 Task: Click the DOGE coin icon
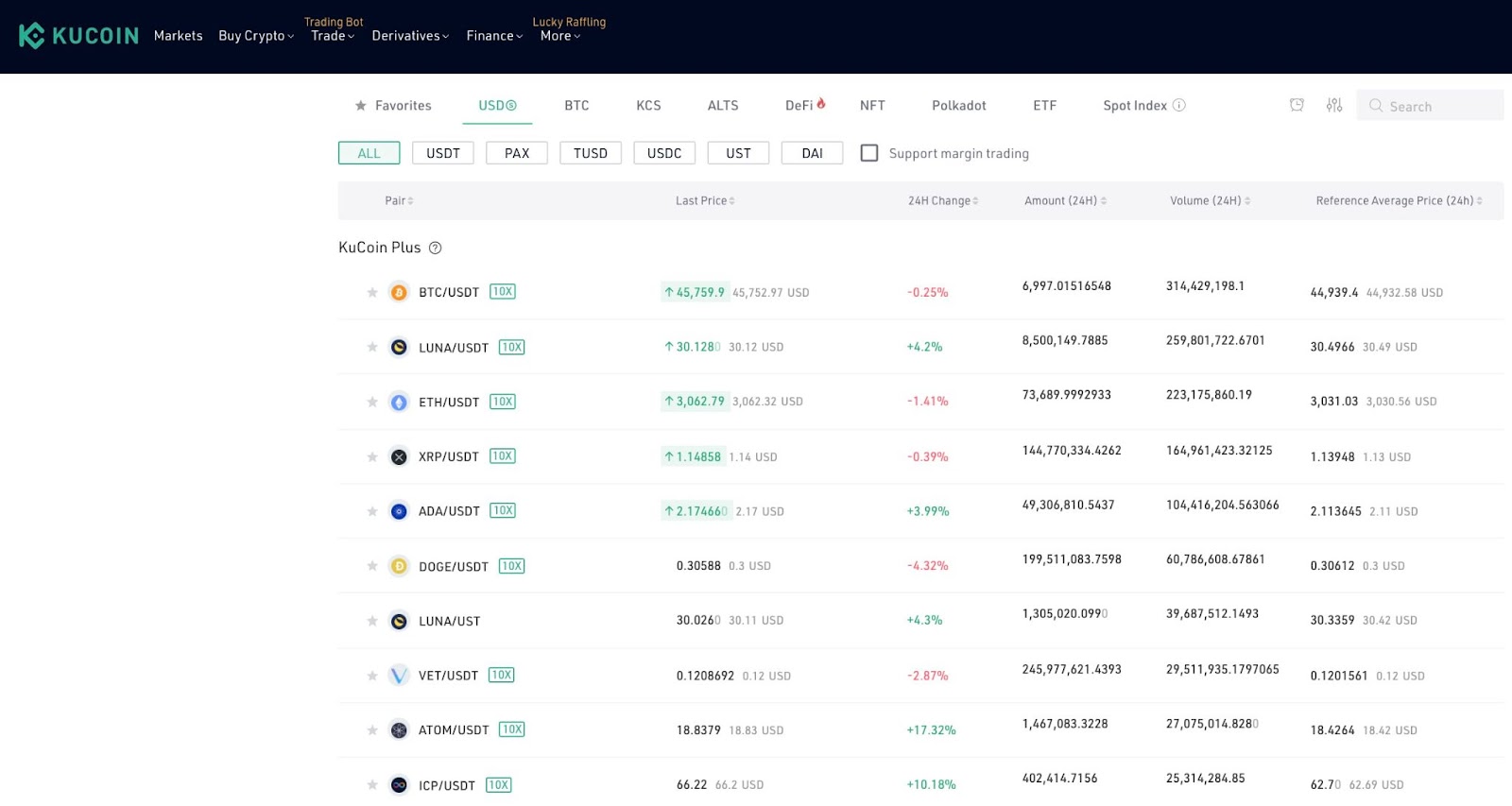pos(399,566)
